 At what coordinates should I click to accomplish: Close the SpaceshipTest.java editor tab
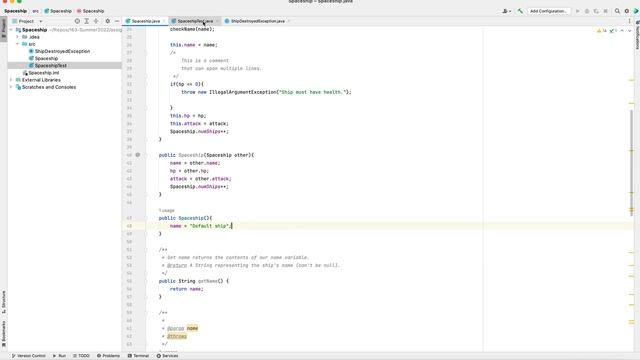pos(217,21)
